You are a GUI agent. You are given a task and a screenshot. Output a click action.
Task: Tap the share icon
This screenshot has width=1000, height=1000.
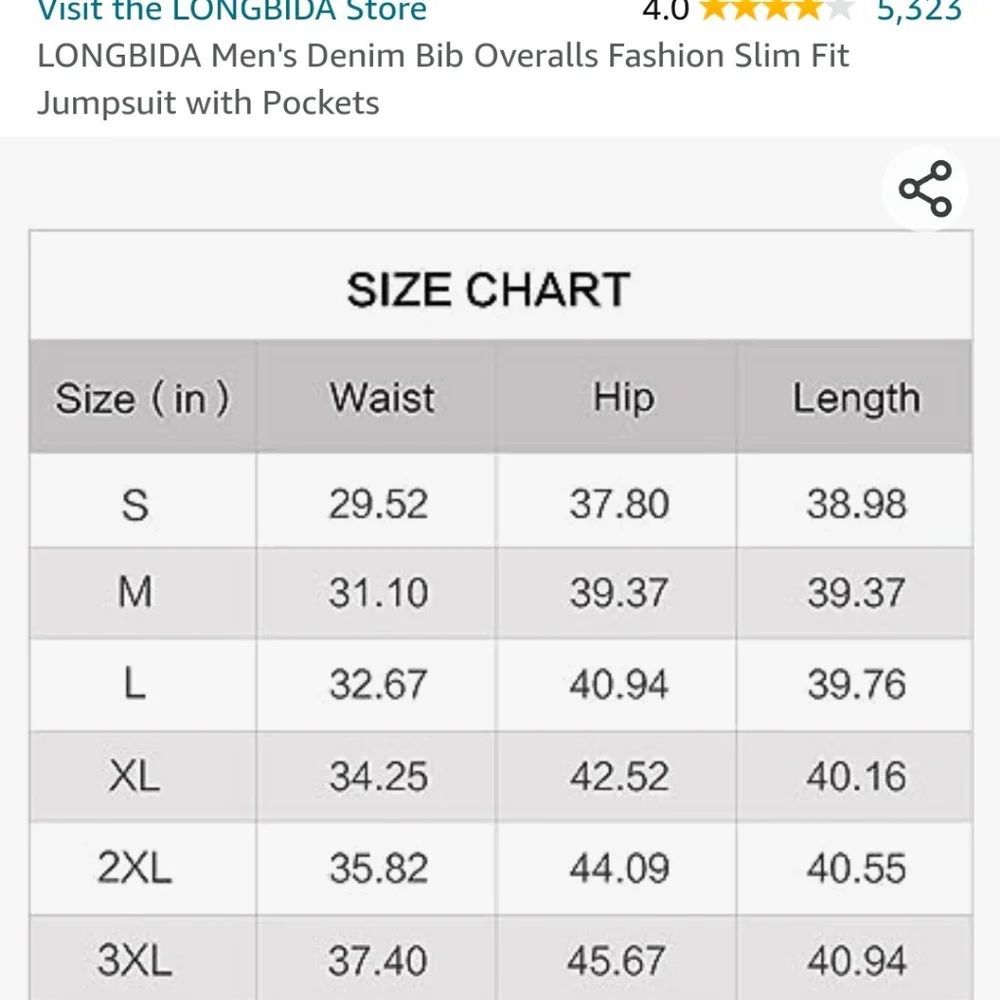point(924,186)
